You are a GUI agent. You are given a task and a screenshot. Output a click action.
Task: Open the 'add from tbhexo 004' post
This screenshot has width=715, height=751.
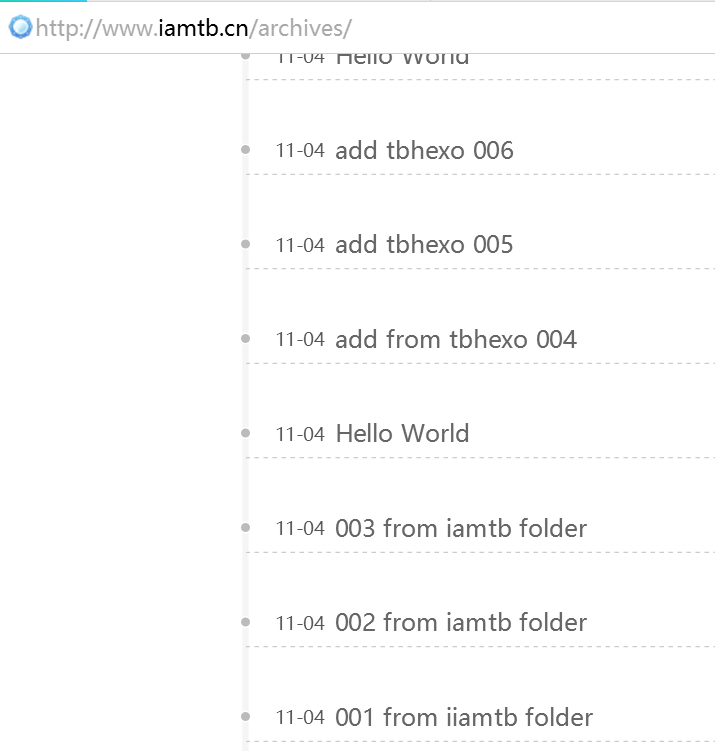coord(456,340)
